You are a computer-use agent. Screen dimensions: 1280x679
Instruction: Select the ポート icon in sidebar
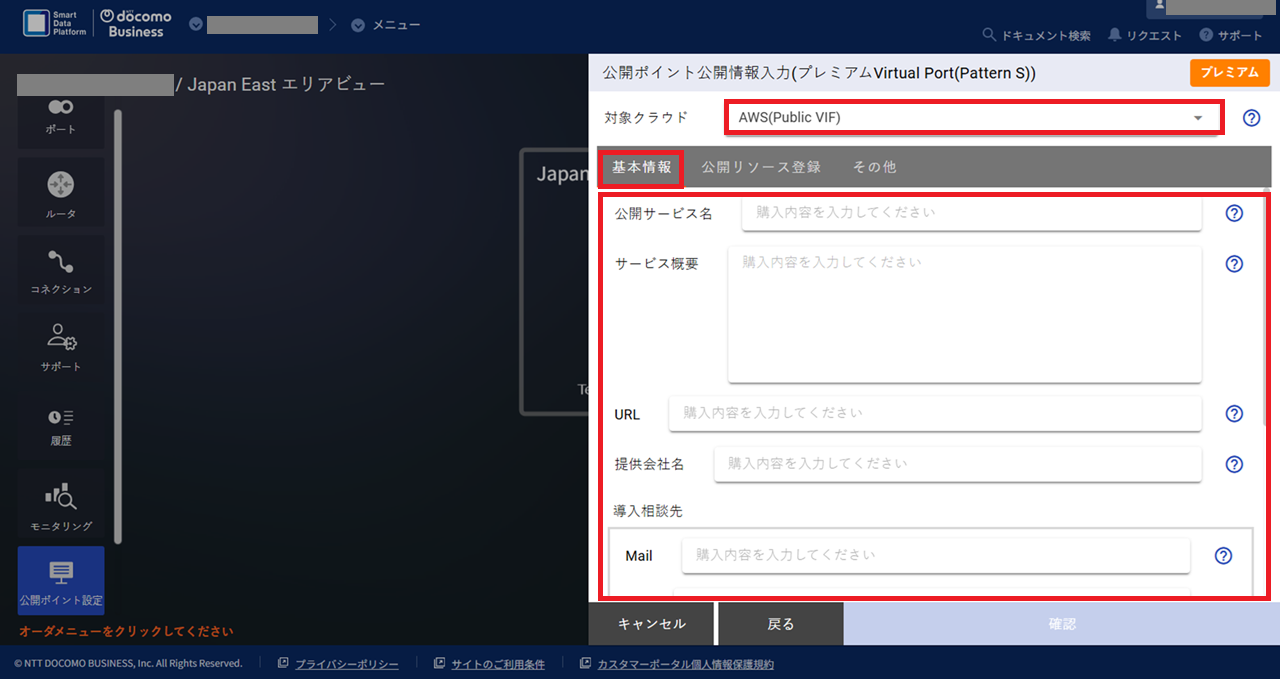60,115
